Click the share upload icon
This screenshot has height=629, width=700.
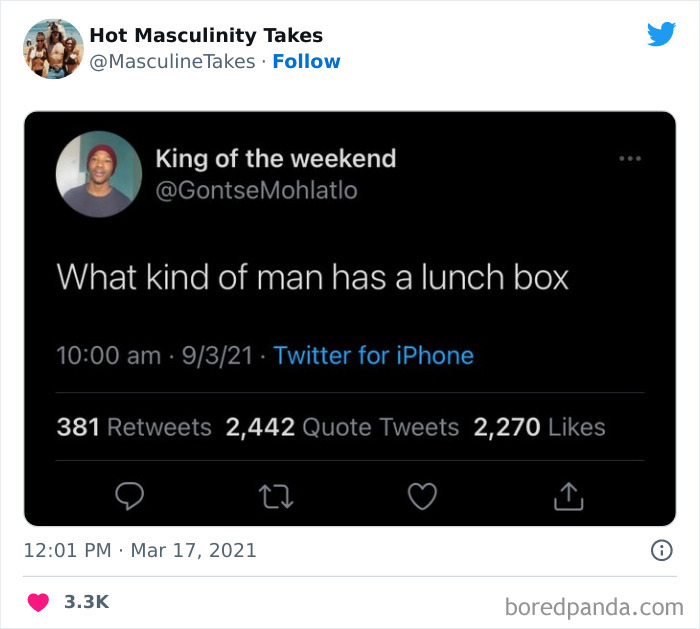pos(567,493)
